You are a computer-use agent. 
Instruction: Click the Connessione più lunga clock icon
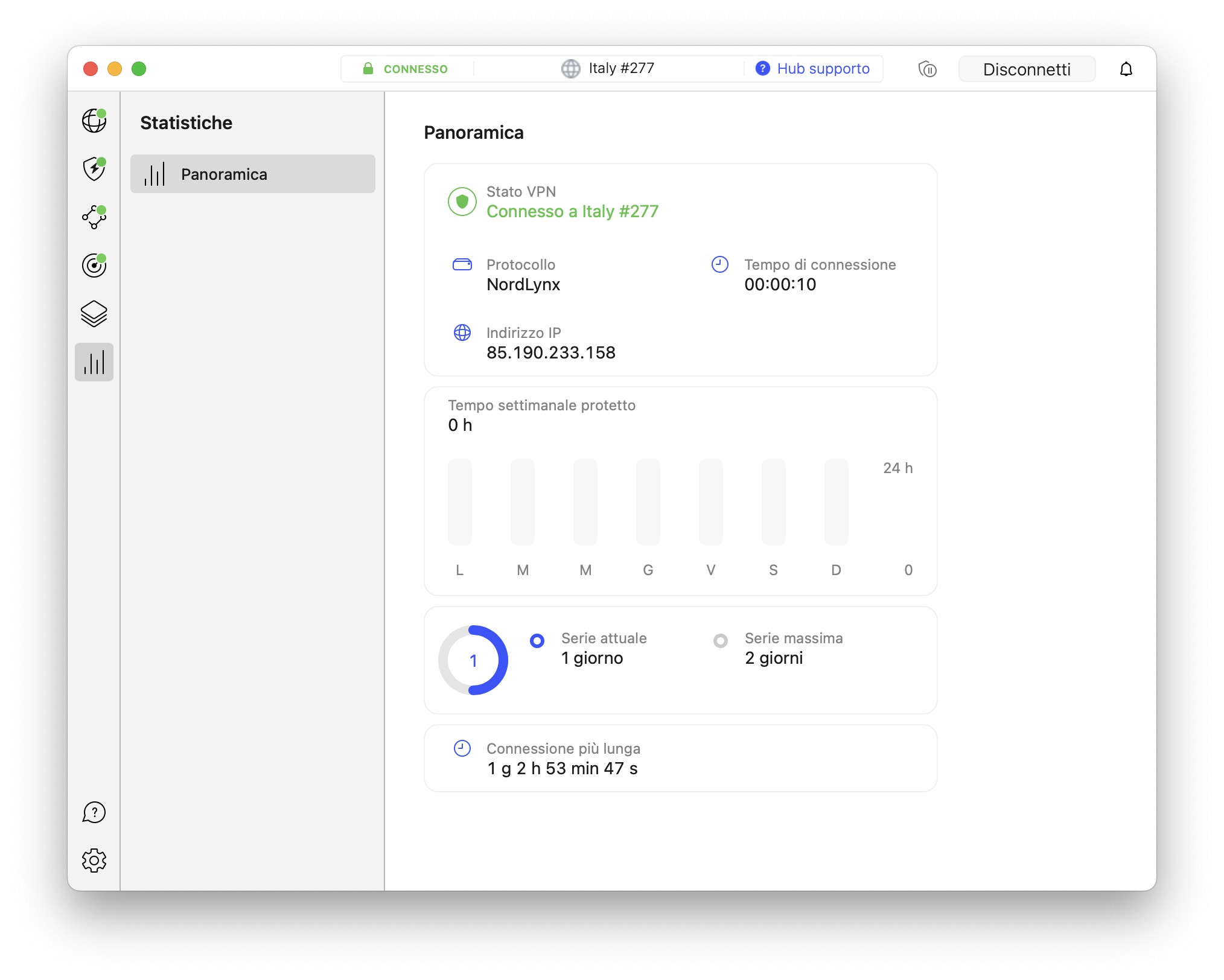462,748
